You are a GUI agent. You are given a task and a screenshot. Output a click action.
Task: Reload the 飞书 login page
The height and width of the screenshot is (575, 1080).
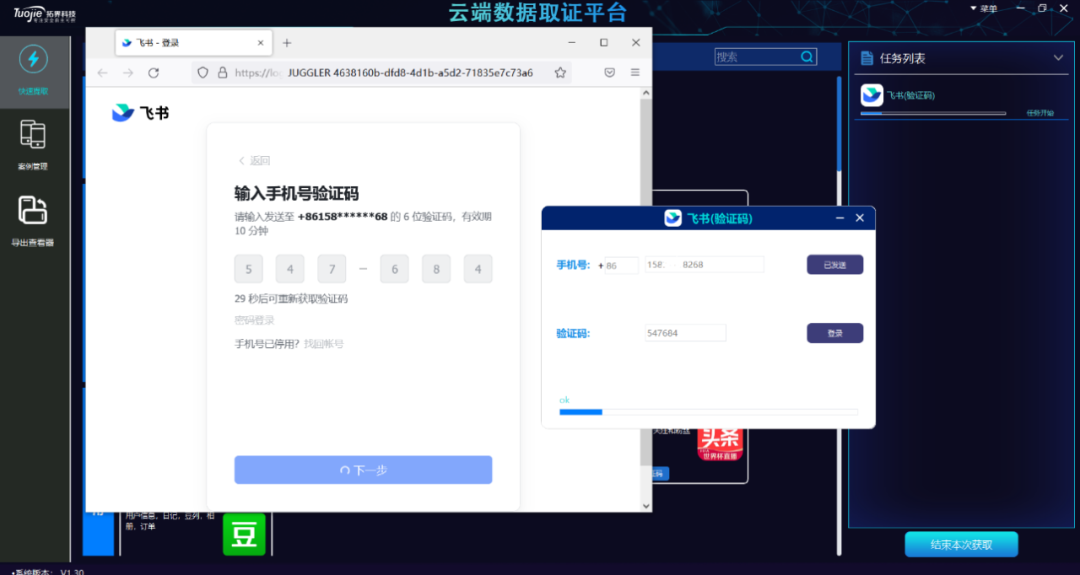pyautogui.click(x=154, y=72)
